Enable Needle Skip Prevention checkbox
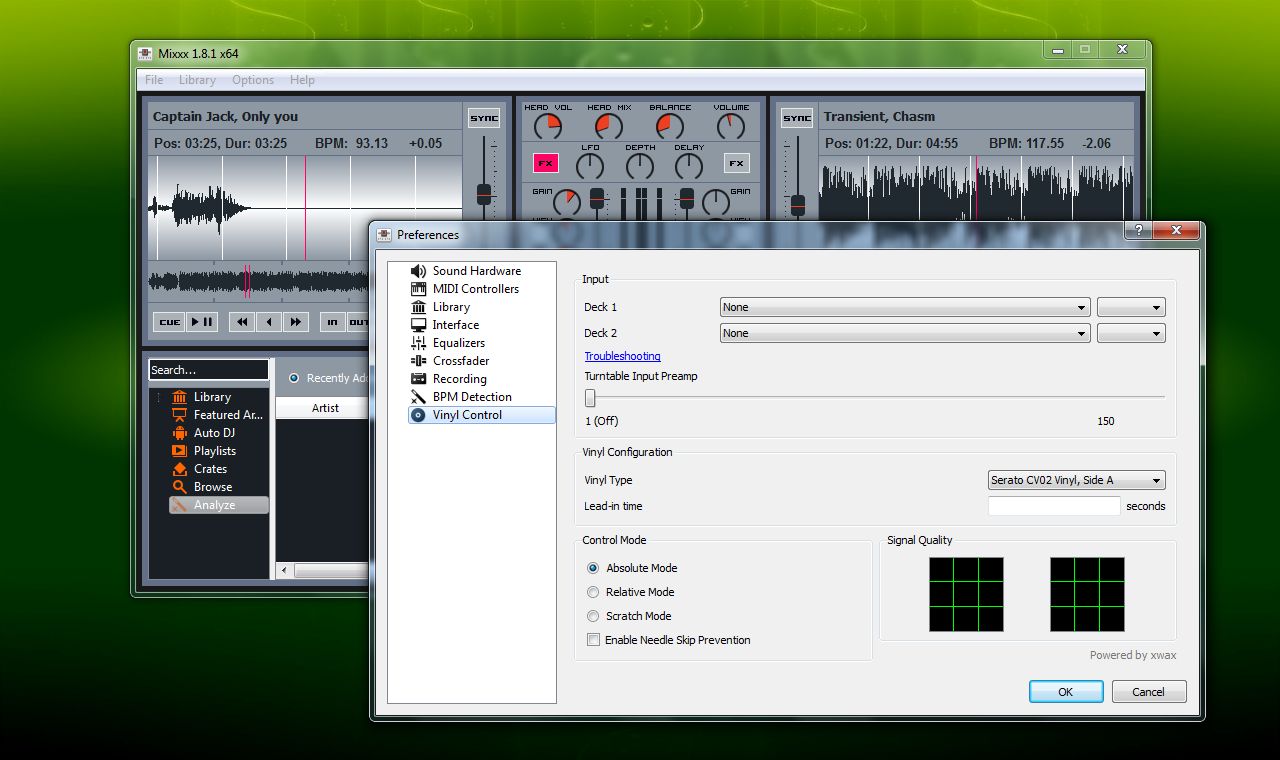This screenshot has width=1280, height=760. (x=593, y=640)
